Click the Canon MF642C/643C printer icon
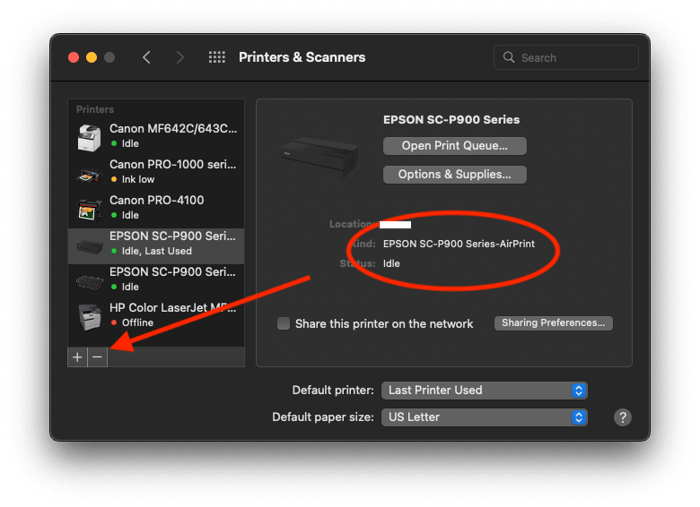700x507 pixels. [90, 136]
